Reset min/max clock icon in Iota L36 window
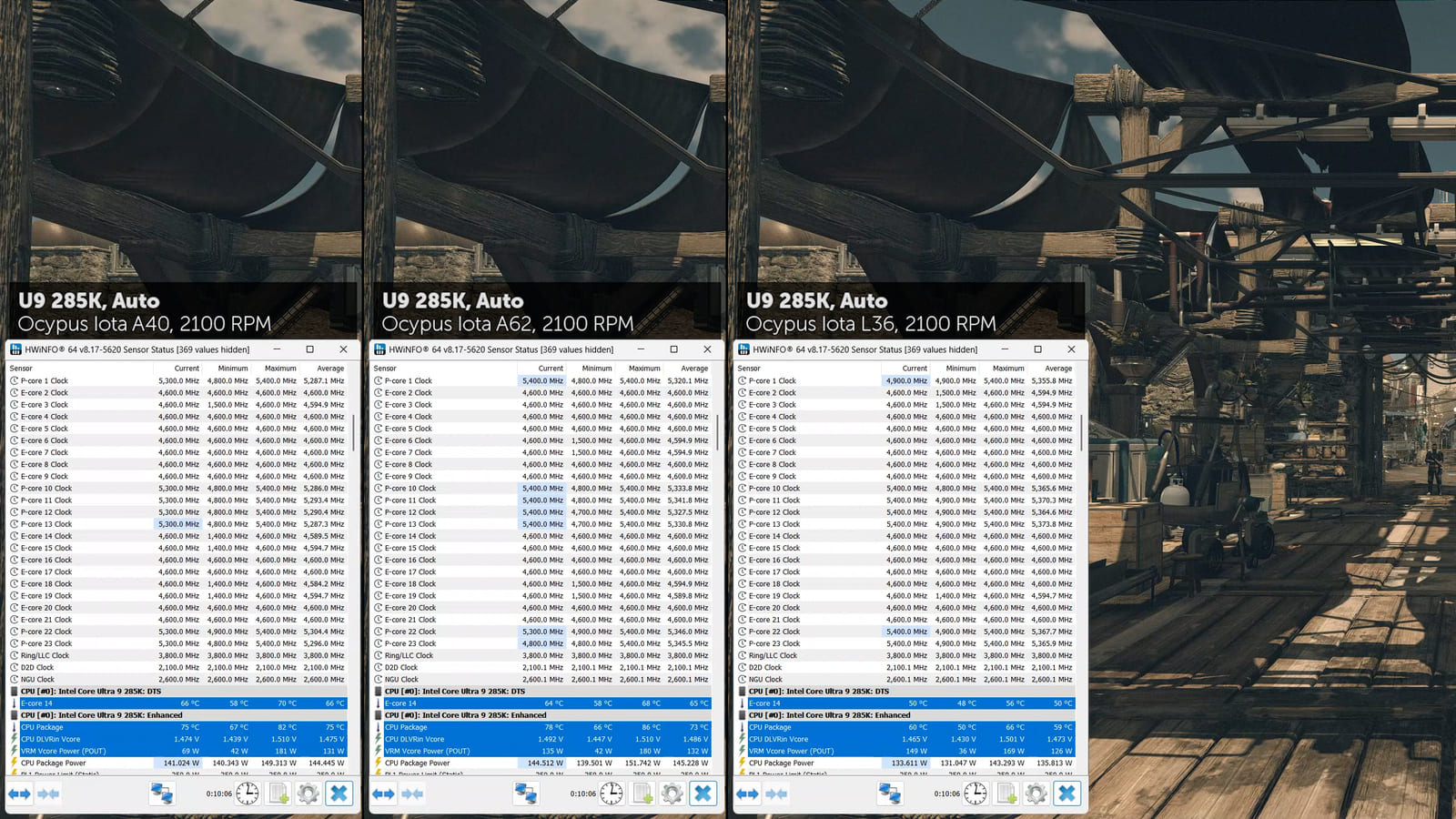Image resolution: width=1456 pixels, height=819 pixels. coord(976,794)
